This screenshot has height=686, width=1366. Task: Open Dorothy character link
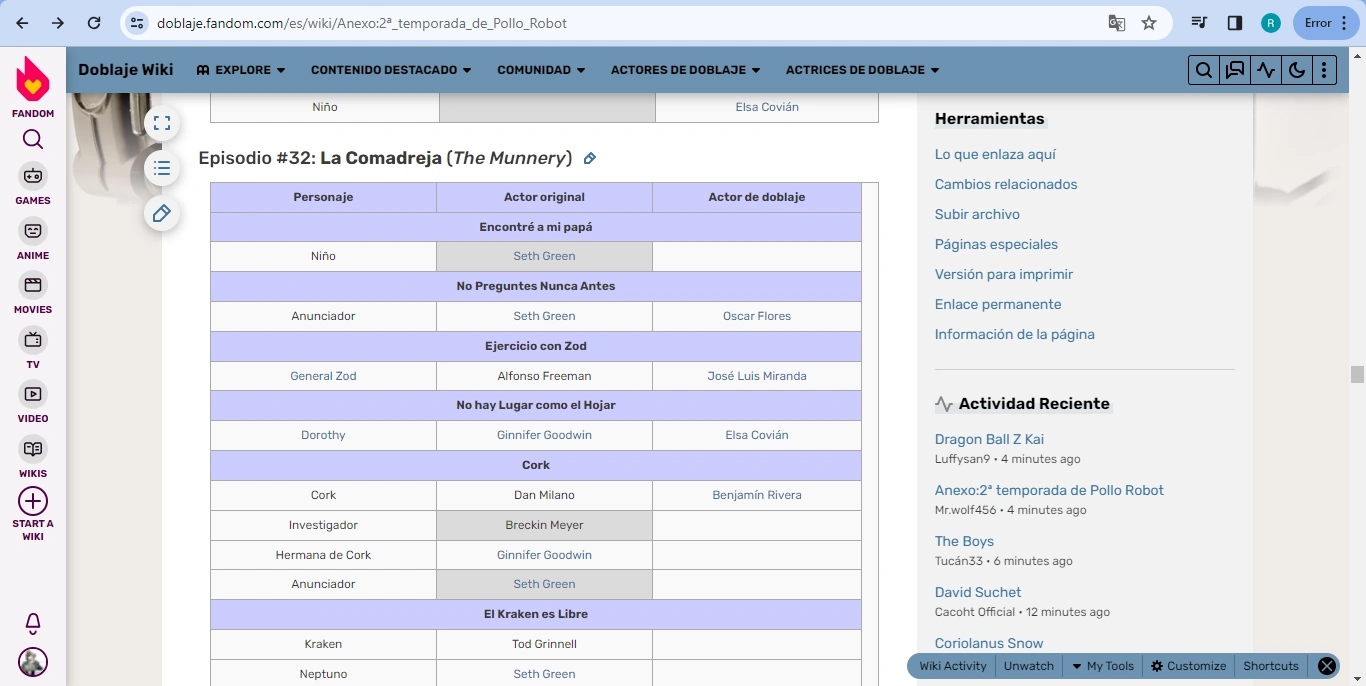(323, 435)
